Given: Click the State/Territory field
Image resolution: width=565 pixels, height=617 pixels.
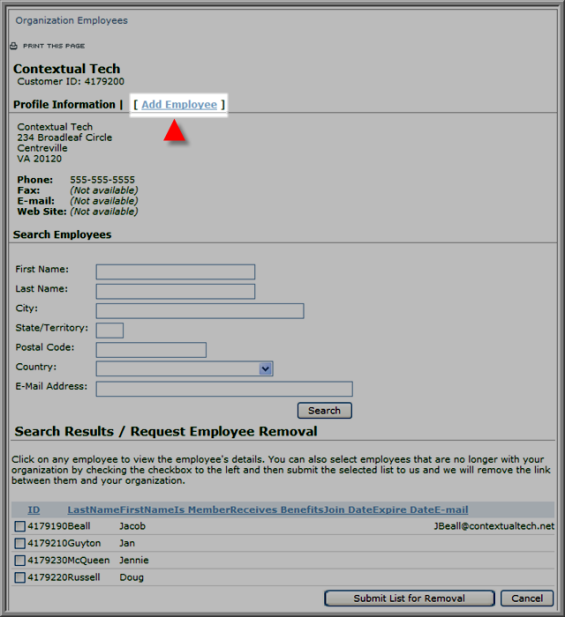Looking at the screenshot, I should [x=110, y=331].
